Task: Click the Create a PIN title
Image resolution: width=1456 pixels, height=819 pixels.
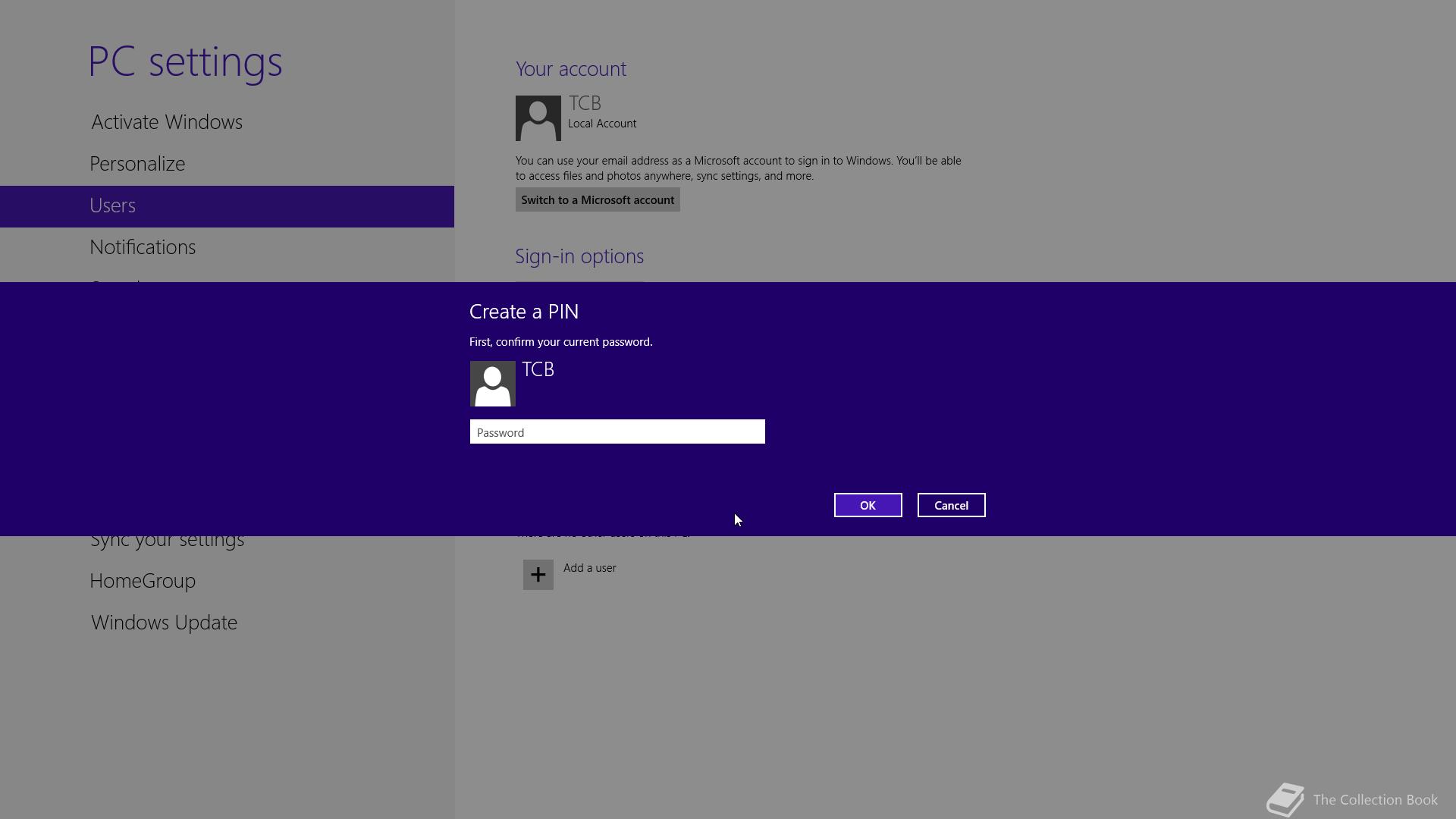Action: 524,312
